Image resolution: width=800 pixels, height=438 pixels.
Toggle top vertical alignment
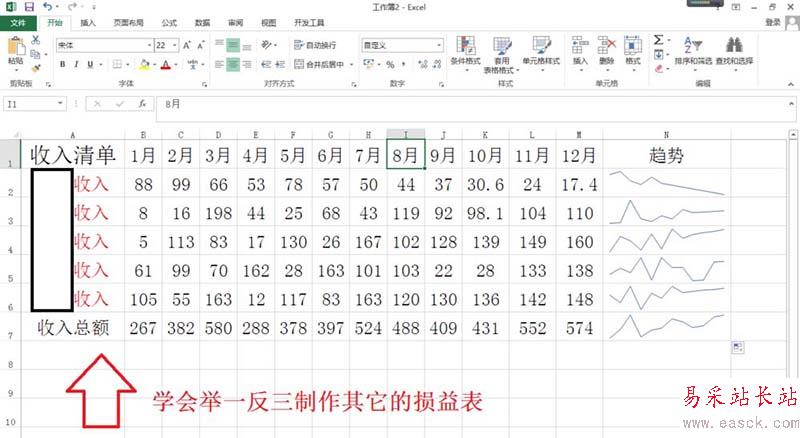point(219,45)
